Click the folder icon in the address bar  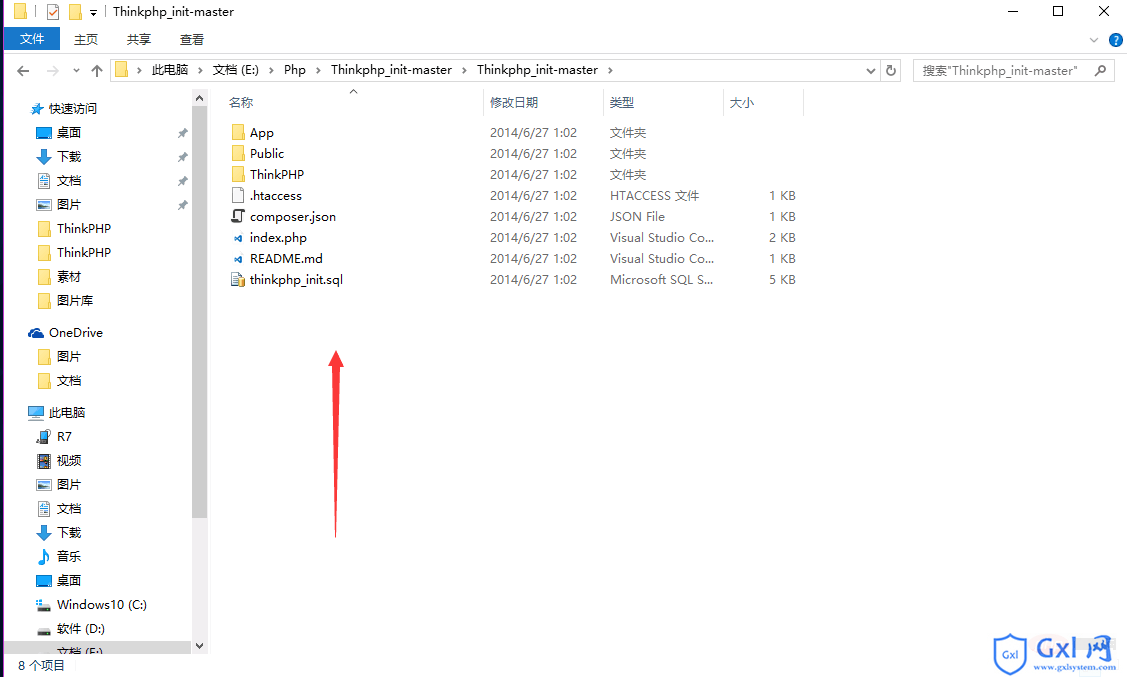tap(121, 70)
